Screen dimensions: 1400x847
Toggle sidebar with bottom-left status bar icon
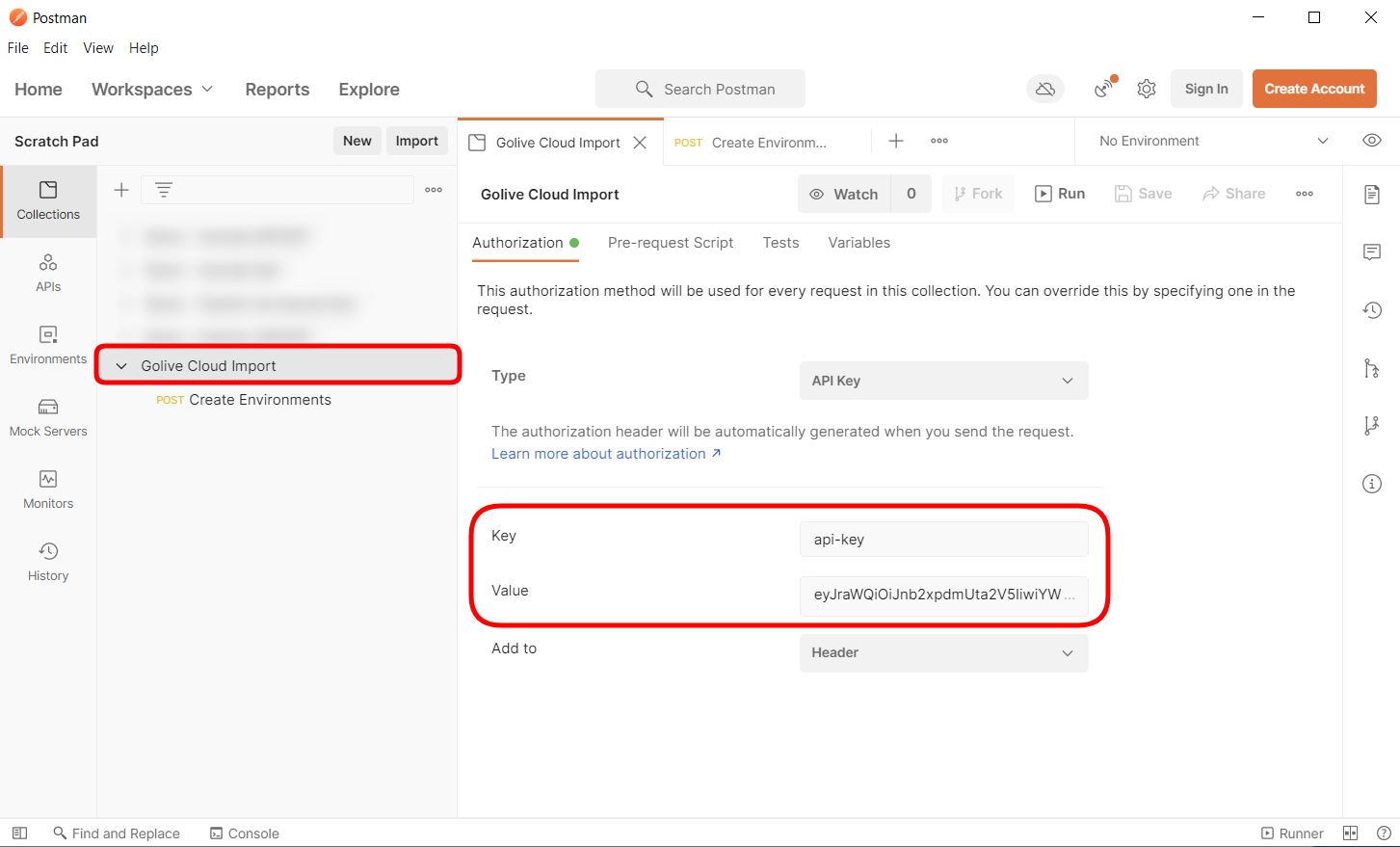tap(19, 834)
